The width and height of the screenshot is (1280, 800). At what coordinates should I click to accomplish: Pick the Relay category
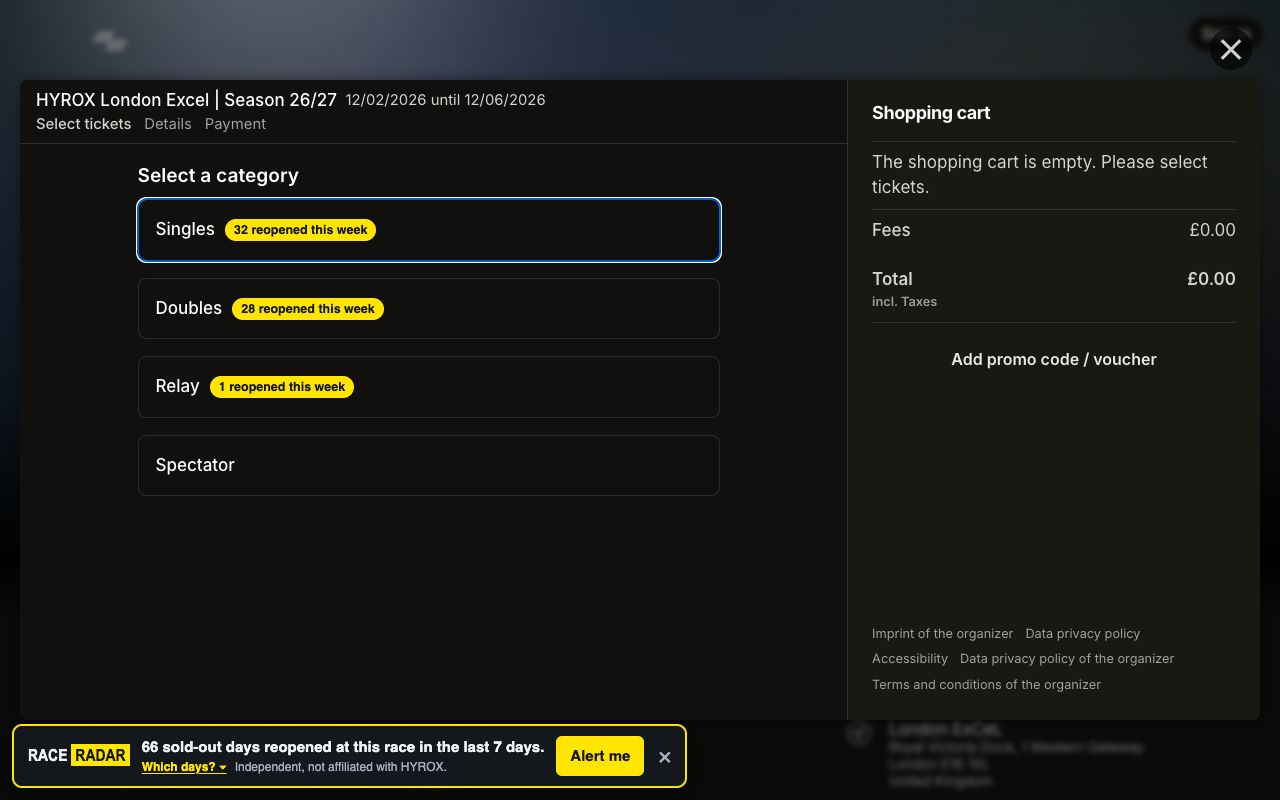[x=429, y=387]
